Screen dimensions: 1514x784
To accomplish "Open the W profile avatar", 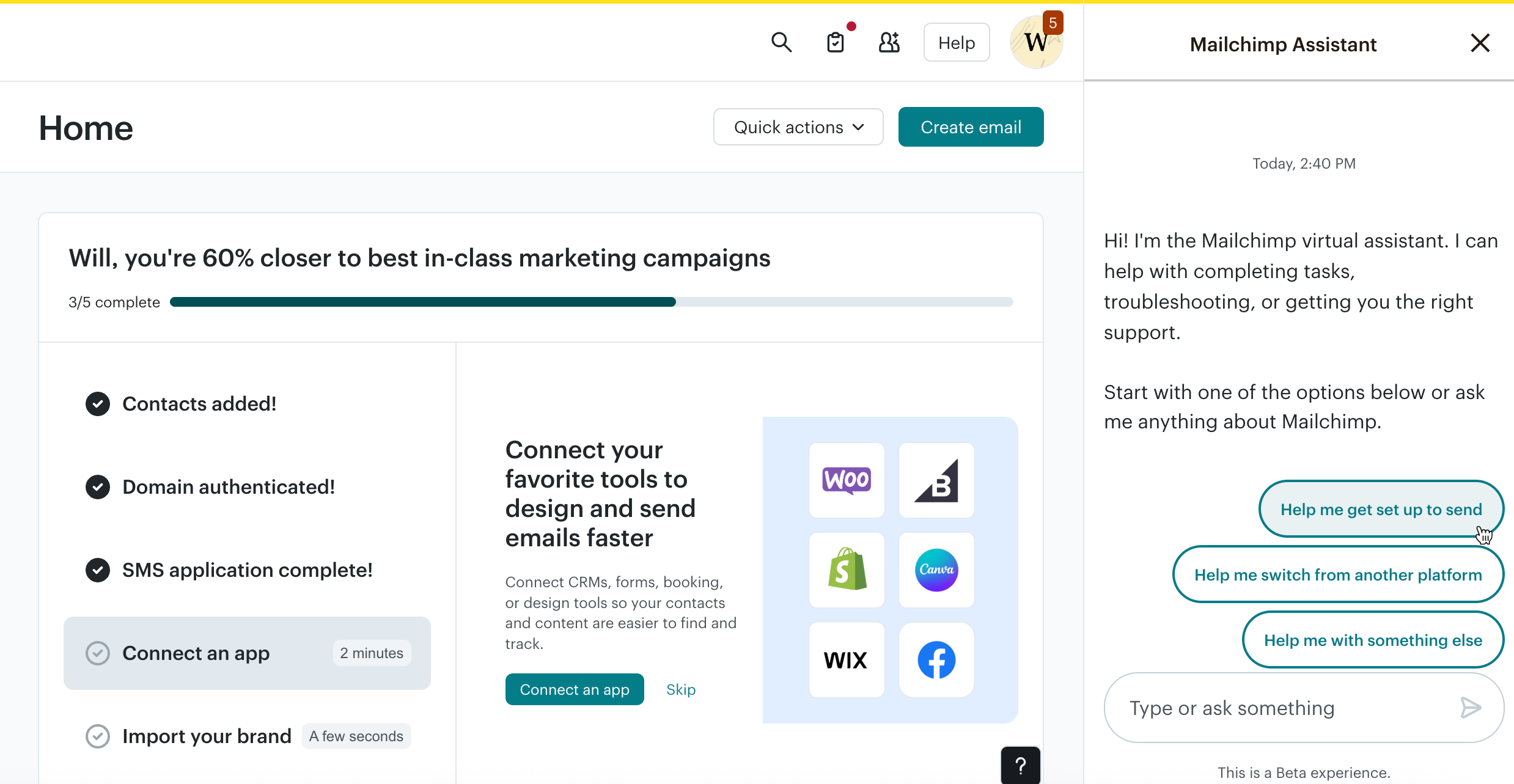I will click(1036, 43).
